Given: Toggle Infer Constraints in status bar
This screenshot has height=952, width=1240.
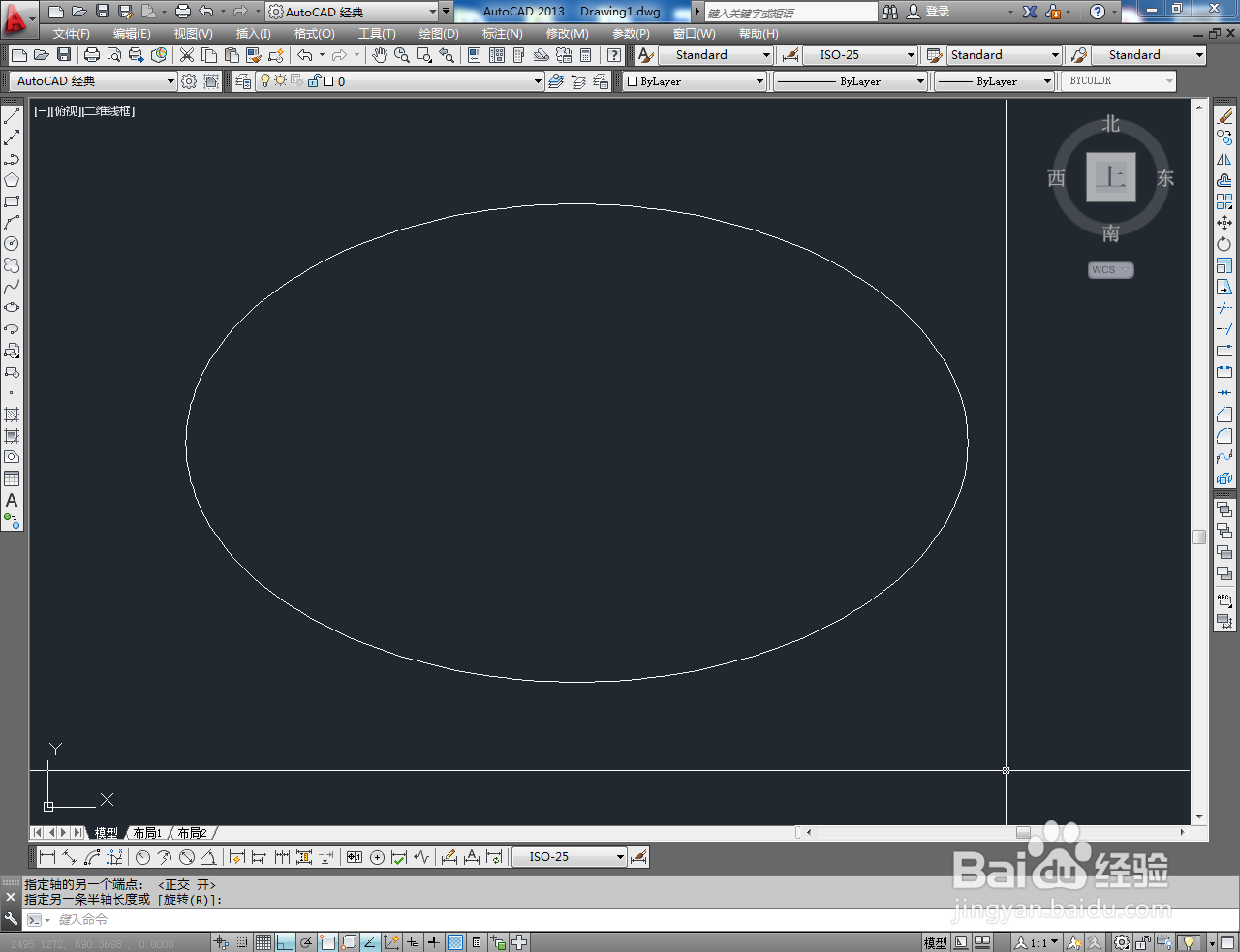Looking at the screenshot, I should pyautogui.click(x=221, y=942).
